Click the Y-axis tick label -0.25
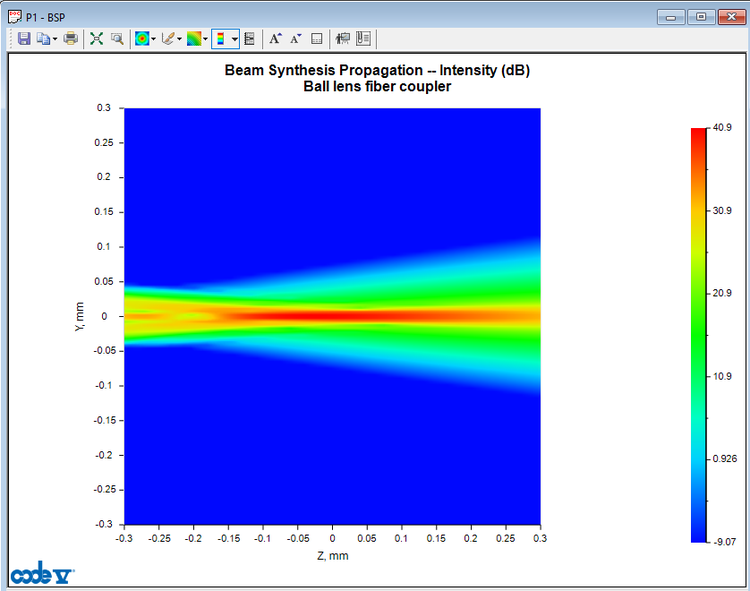Viewport: 750px width, 591px height. point(105,490)
